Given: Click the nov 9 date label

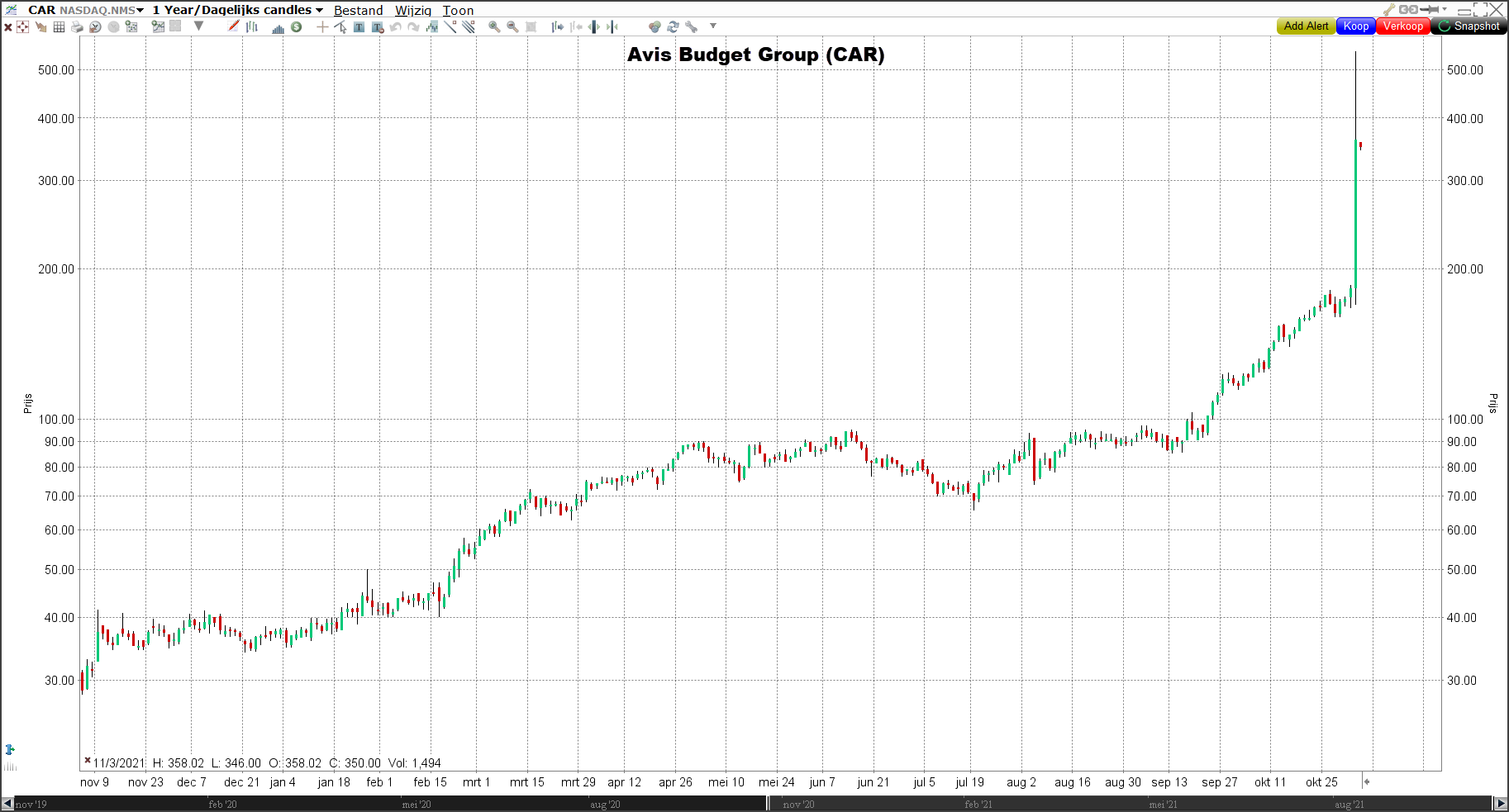Looking at the screenshot, I should coord(94,782).
